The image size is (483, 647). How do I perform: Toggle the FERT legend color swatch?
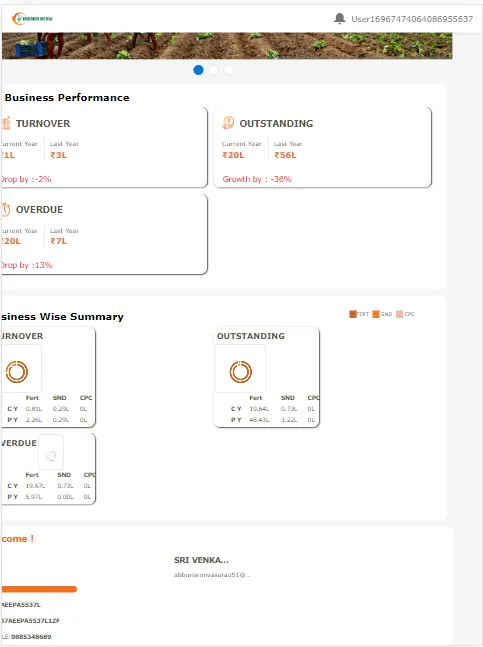tap(353, 314)
